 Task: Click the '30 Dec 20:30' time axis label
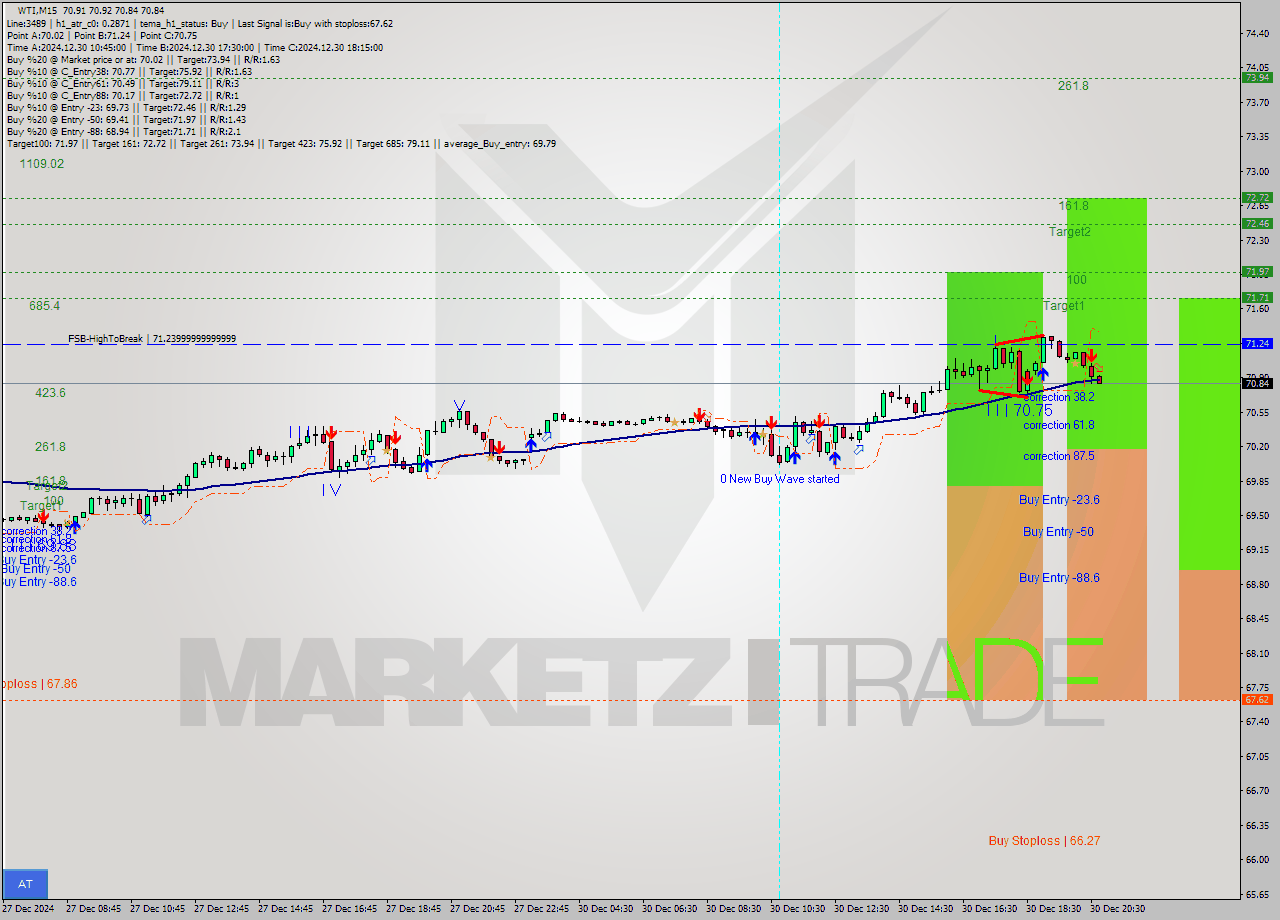[x=1118, y=909]
